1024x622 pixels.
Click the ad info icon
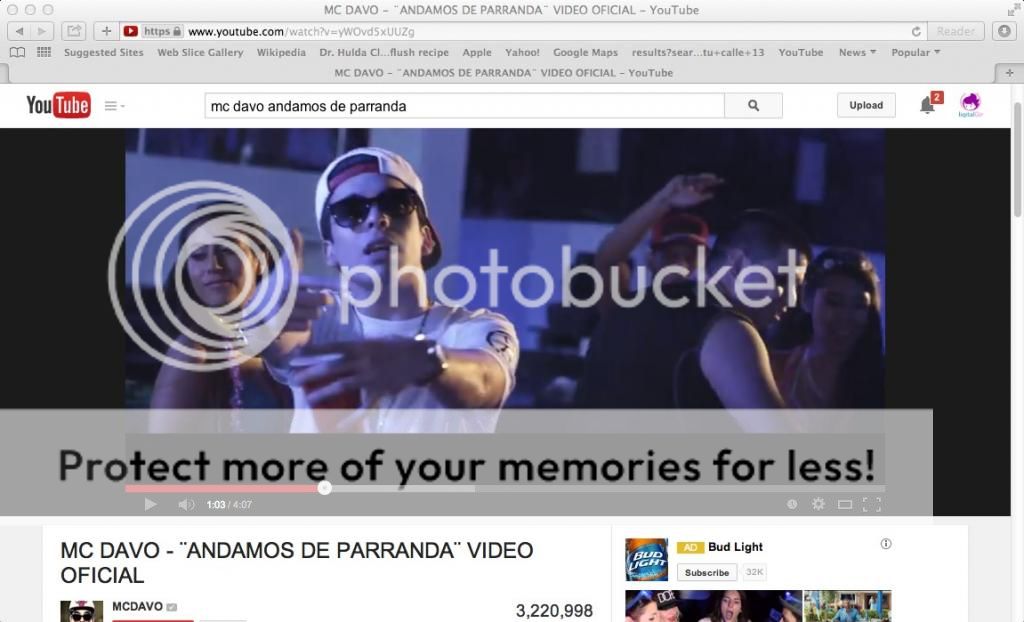886,544
